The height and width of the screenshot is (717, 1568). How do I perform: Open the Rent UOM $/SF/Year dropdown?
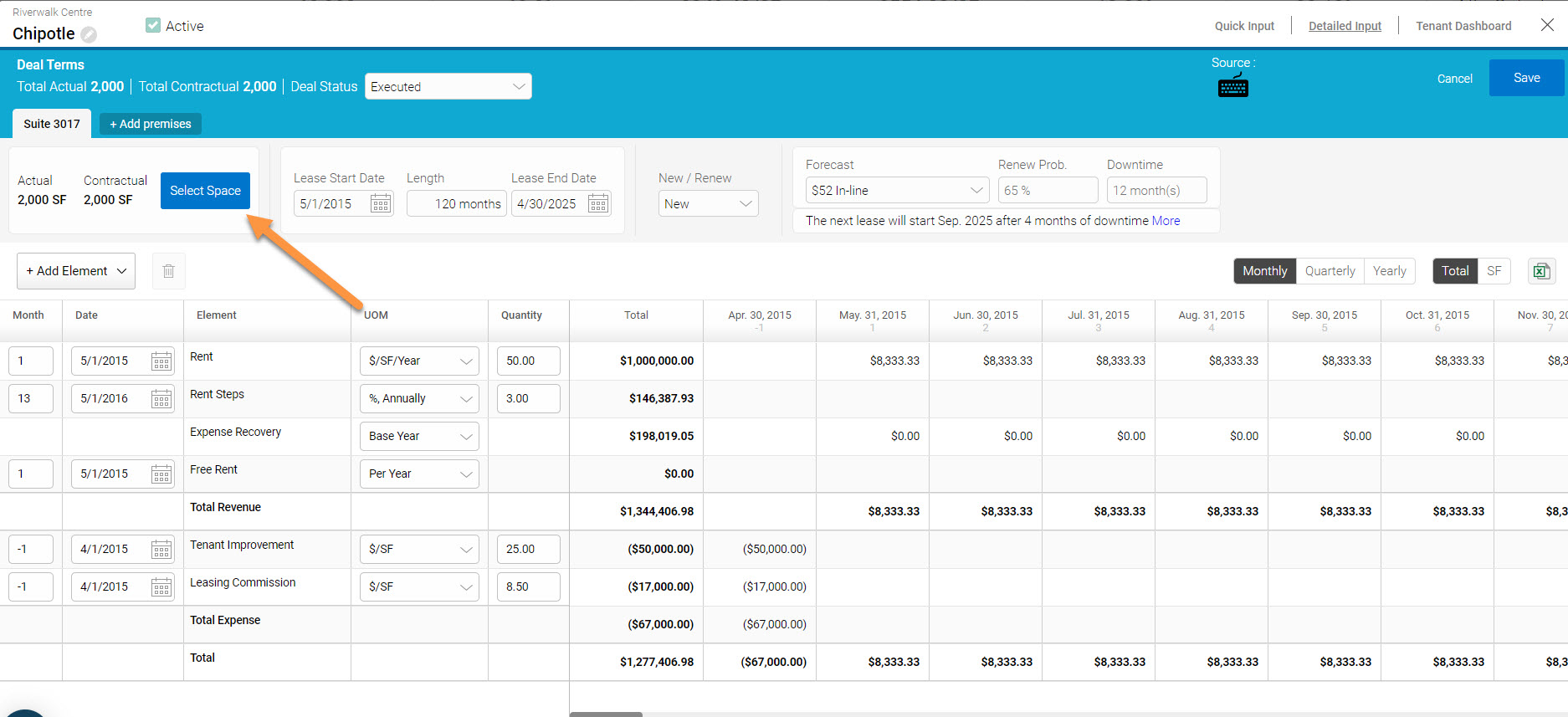pyautogui.click(x=419, y=361)
